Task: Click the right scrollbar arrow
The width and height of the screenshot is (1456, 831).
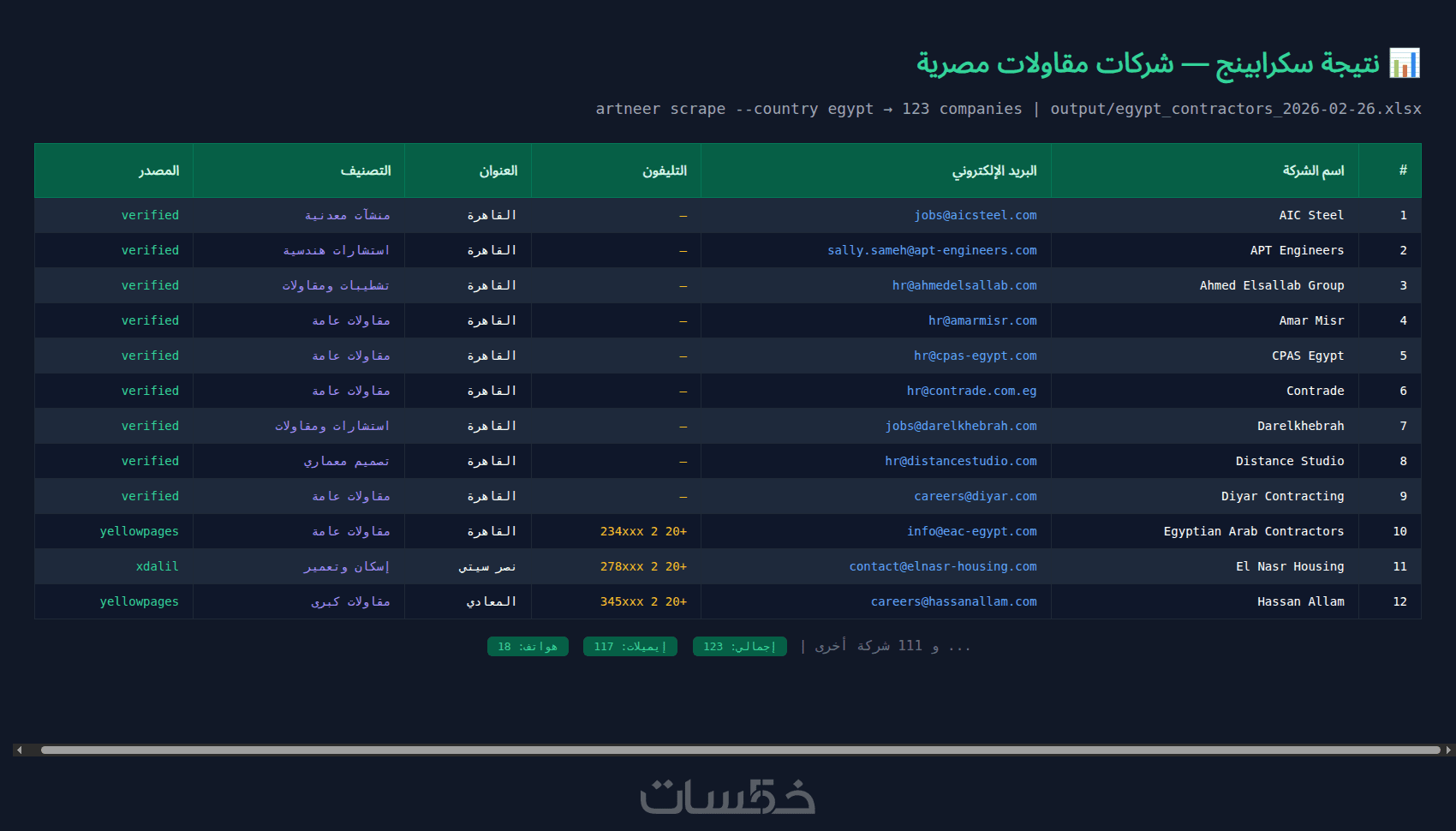Action: 1447,750
